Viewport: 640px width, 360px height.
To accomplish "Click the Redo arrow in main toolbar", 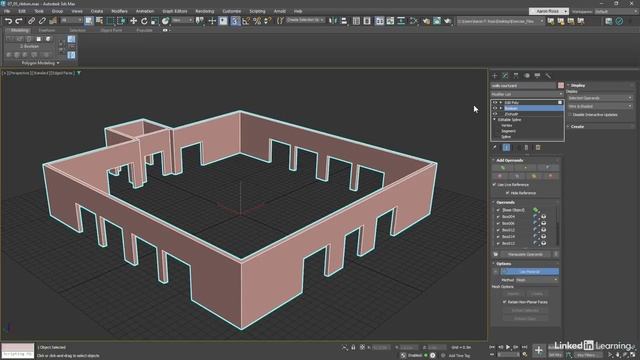I will pos(18,21).
